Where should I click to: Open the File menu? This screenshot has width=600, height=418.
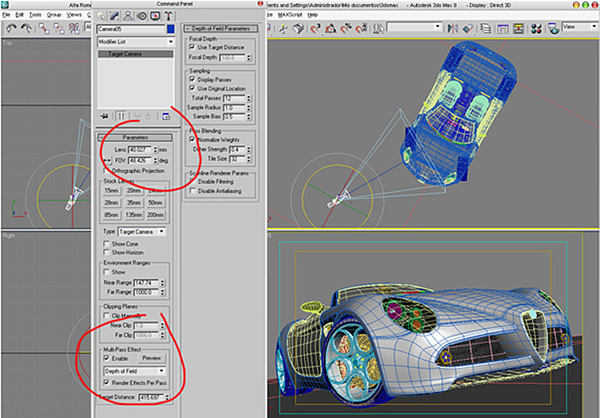pos(6,15)
